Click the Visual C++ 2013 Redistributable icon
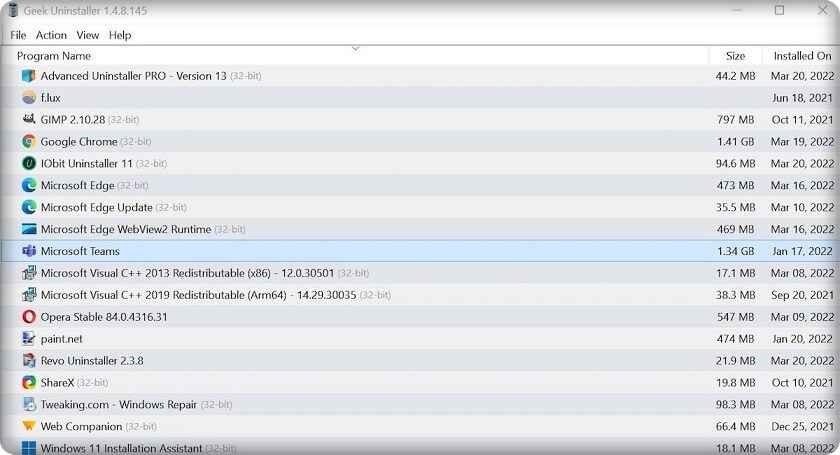840x455 pixels. tap(29, 273)
